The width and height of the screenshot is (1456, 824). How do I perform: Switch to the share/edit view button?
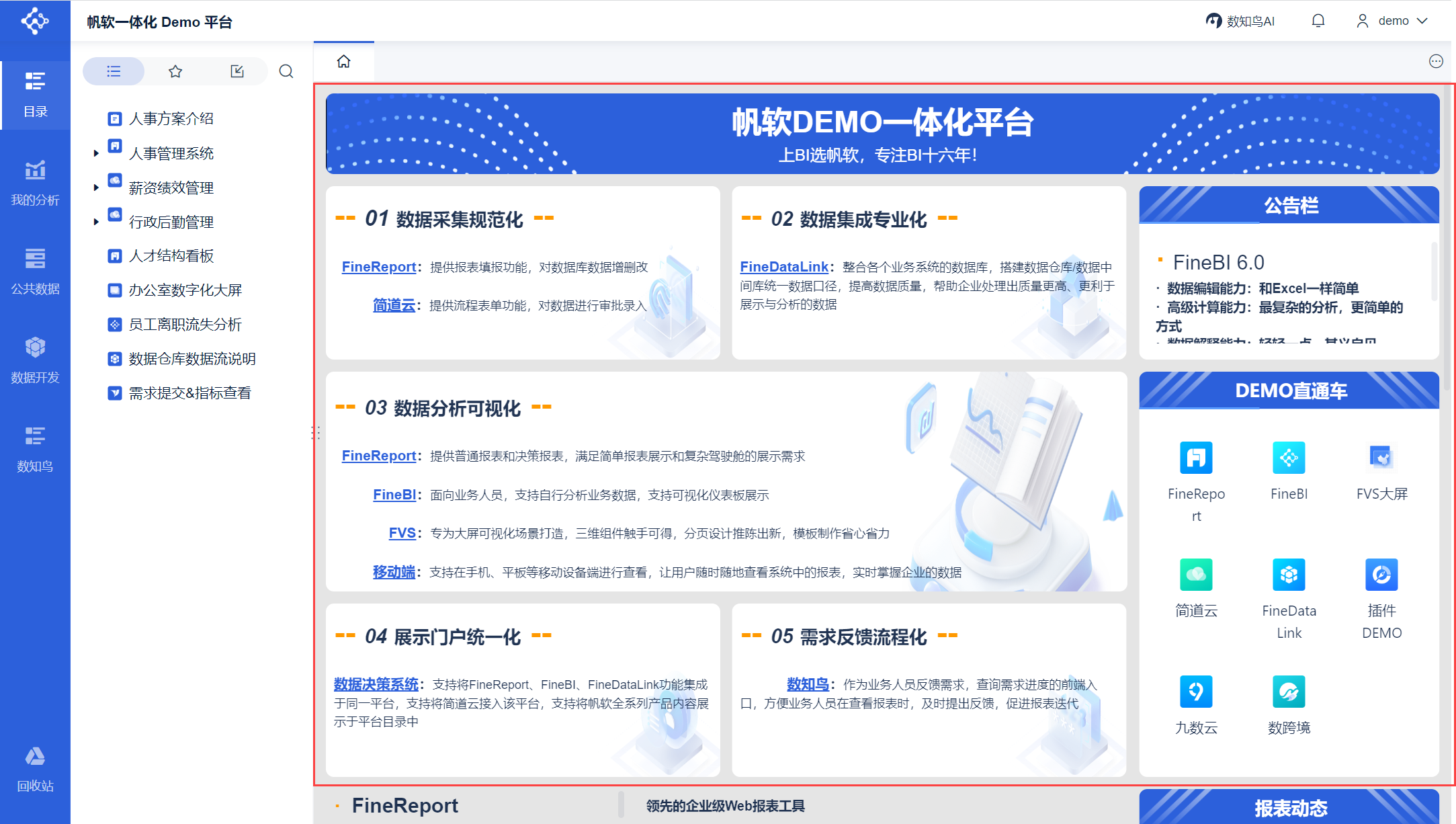pyautogui.click(x=237, y=71)
